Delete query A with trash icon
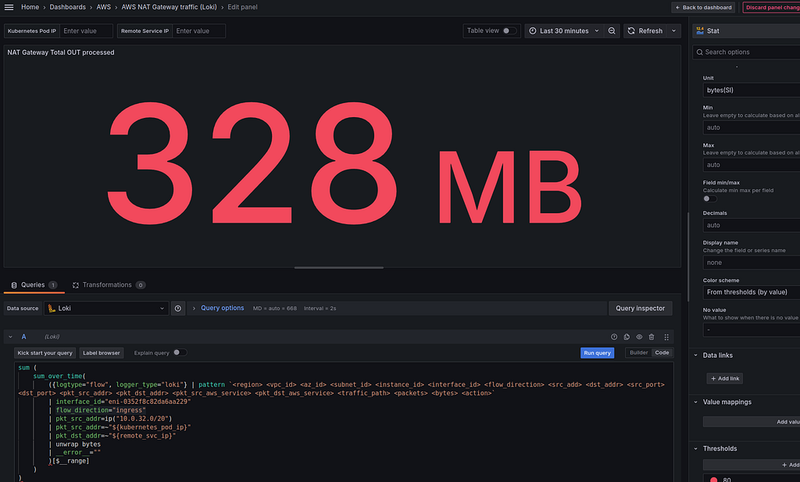This screenshot has height=482, width=800. pos(652,337)
